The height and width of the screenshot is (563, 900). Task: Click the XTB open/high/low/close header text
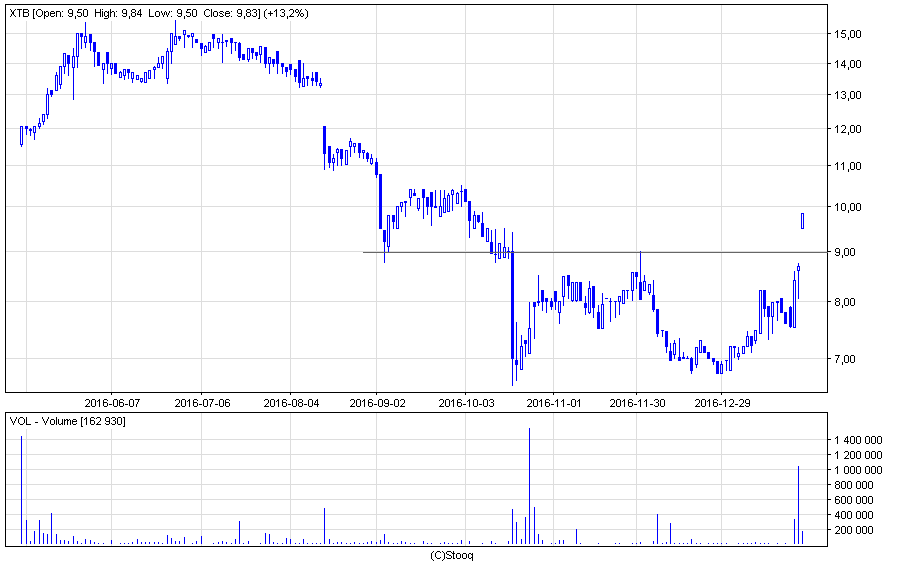pos(159,13)
